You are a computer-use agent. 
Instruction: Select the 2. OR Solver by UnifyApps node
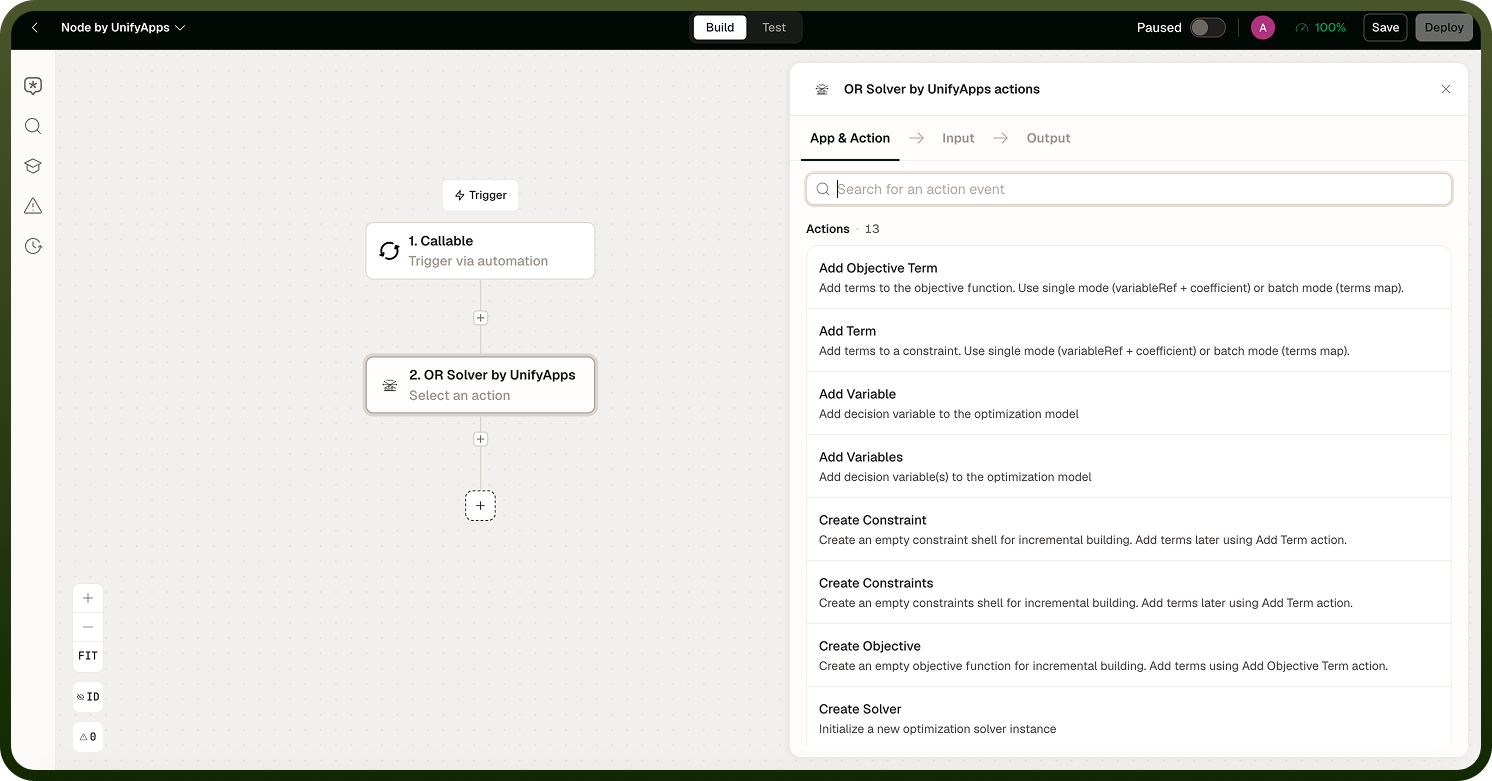coord(480,385)
